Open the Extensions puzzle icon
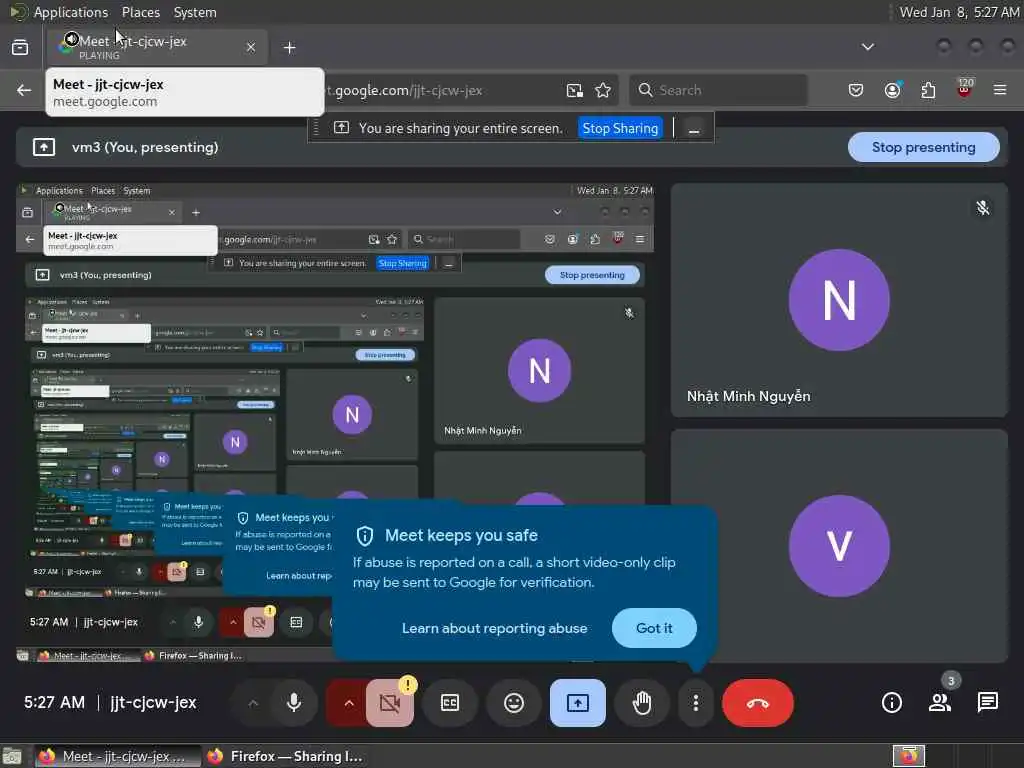The width and height of the screenshot is (1024, 768). pos(928,90)
